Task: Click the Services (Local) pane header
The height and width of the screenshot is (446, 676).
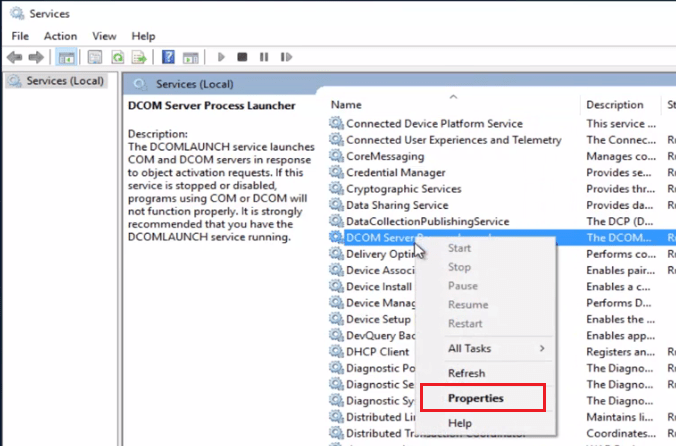Action: (x=194, y=84)
